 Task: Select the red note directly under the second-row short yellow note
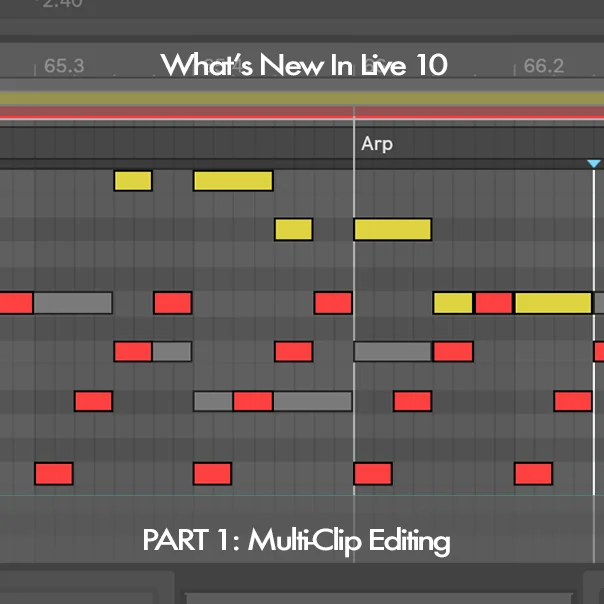point(294,352)
